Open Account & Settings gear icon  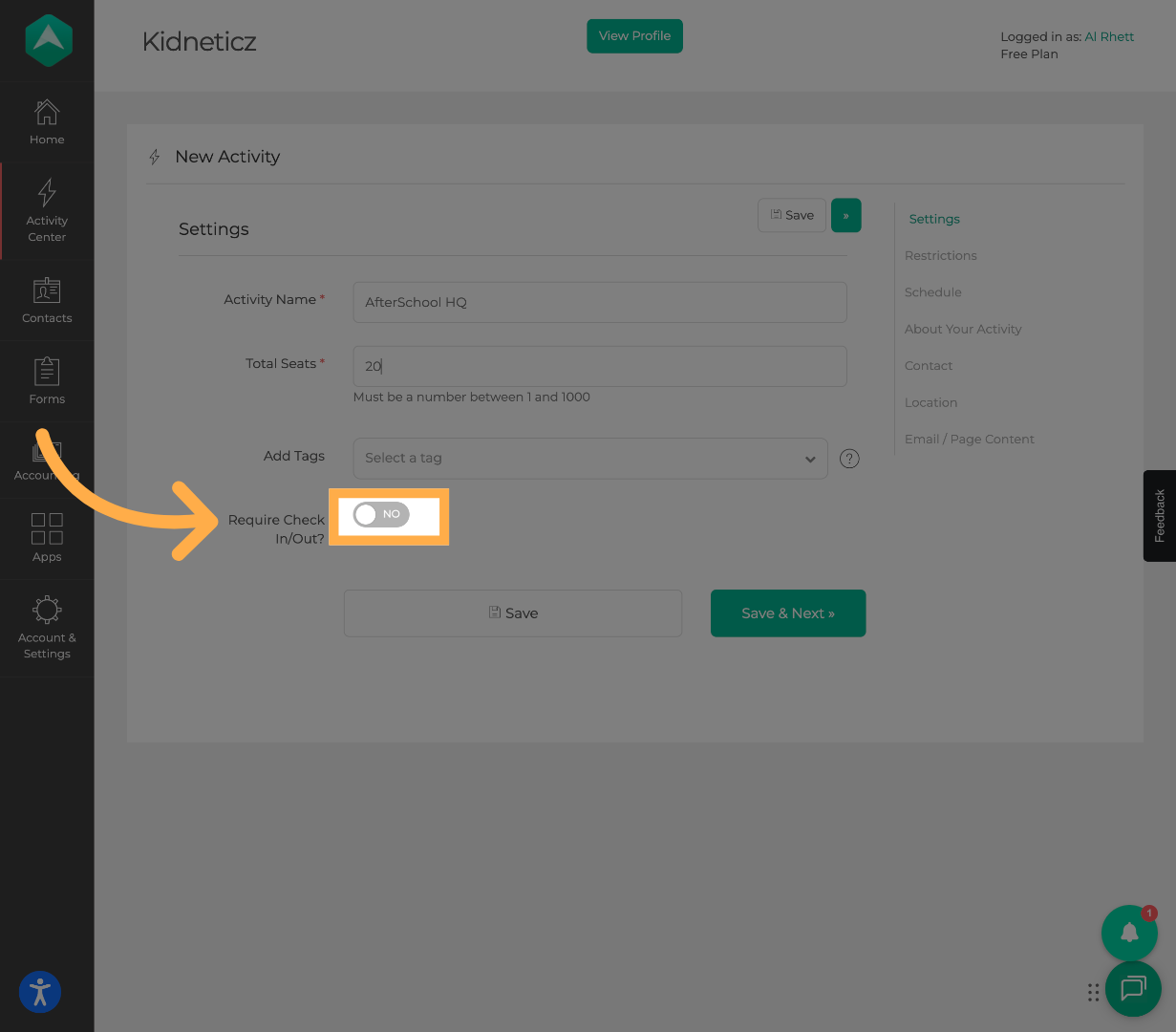coord(47,627)
